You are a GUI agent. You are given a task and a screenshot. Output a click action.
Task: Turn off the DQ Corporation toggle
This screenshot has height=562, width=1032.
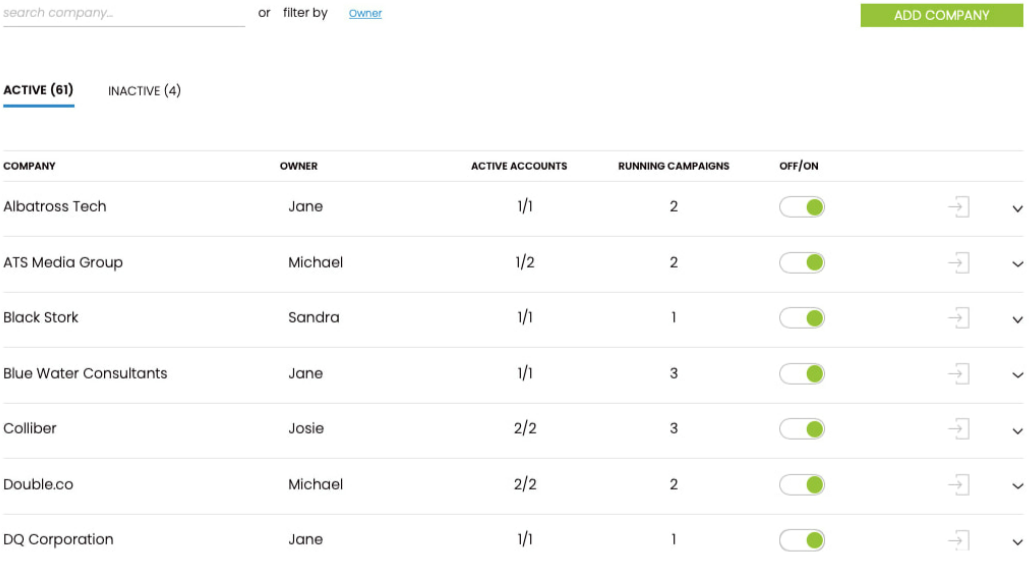pyautogui.click(x=802, y=540)
